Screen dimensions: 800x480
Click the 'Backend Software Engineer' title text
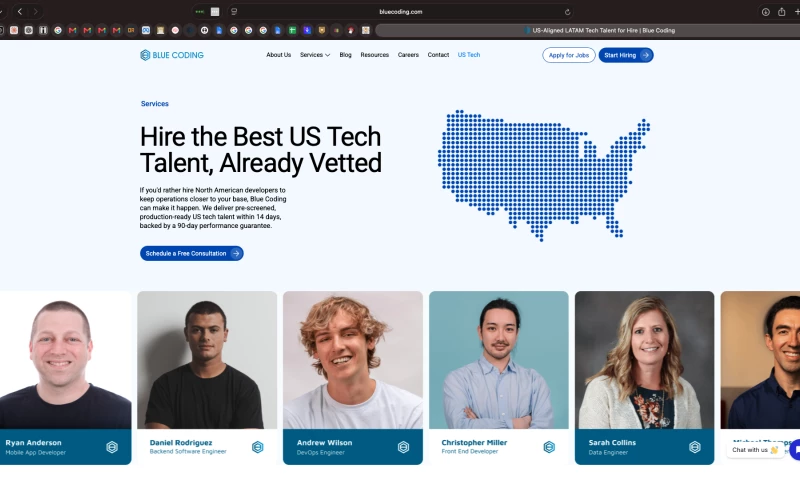pos(188,452)
